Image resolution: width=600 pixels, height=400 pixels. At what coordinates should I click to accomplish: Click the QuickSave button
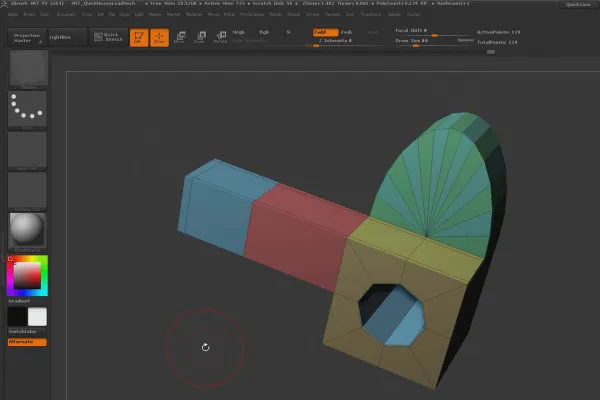[x=578, y=5]
